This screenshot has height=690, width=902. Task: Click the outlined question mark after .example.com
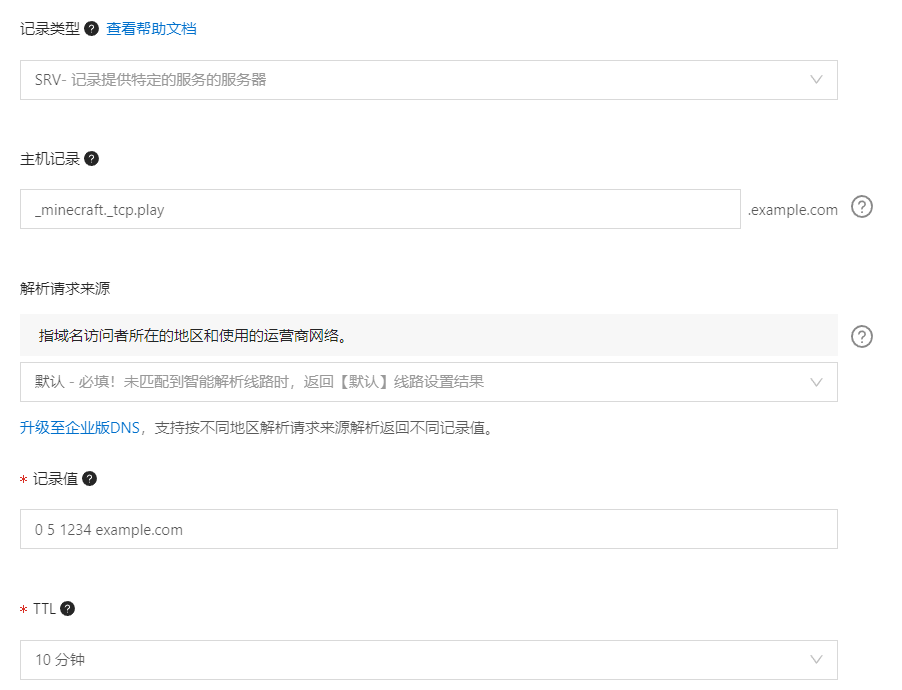click(x=862, y=207)
